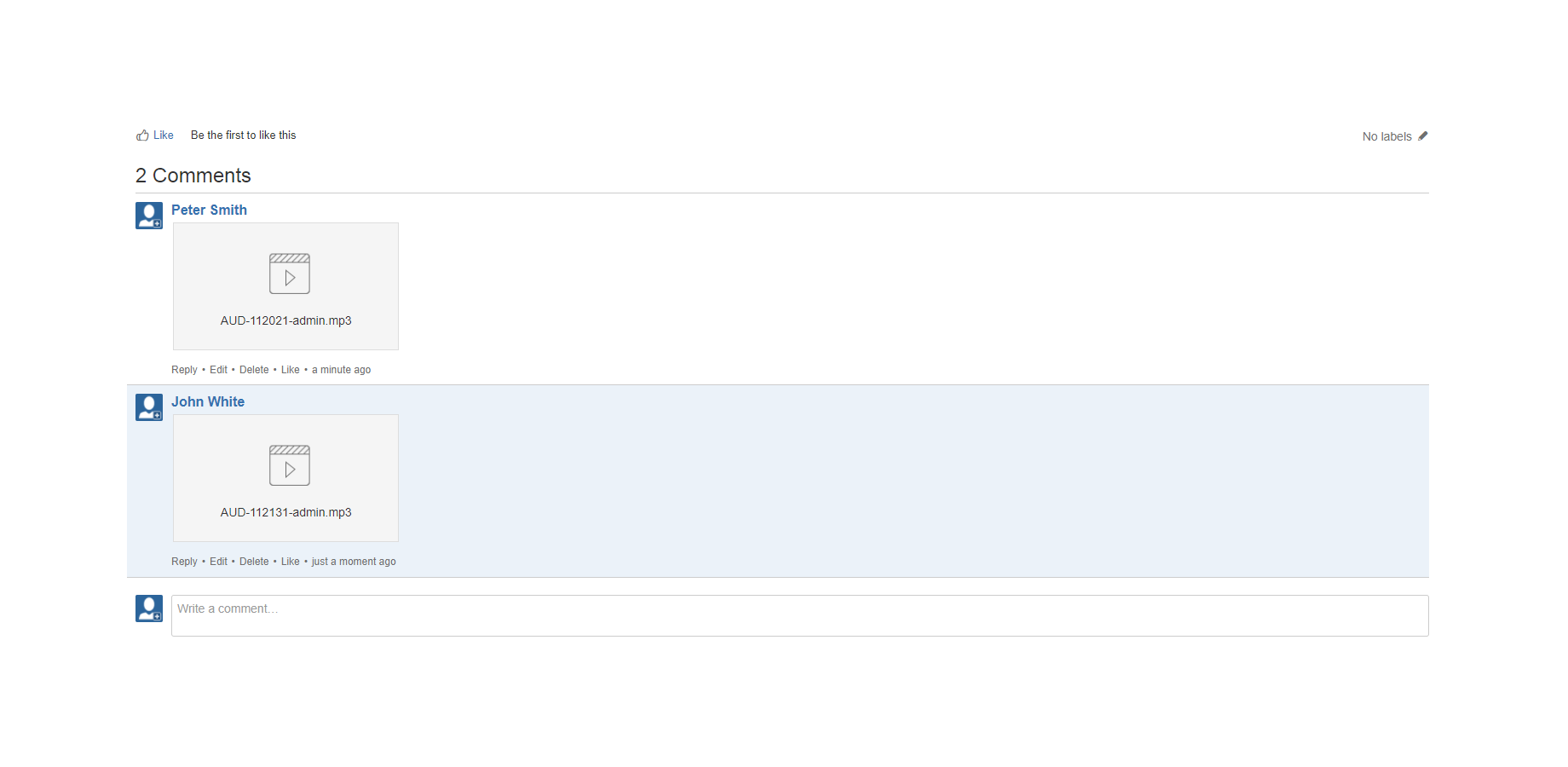
Task: Delete John White's comment
Action: (x=254, y=562)
